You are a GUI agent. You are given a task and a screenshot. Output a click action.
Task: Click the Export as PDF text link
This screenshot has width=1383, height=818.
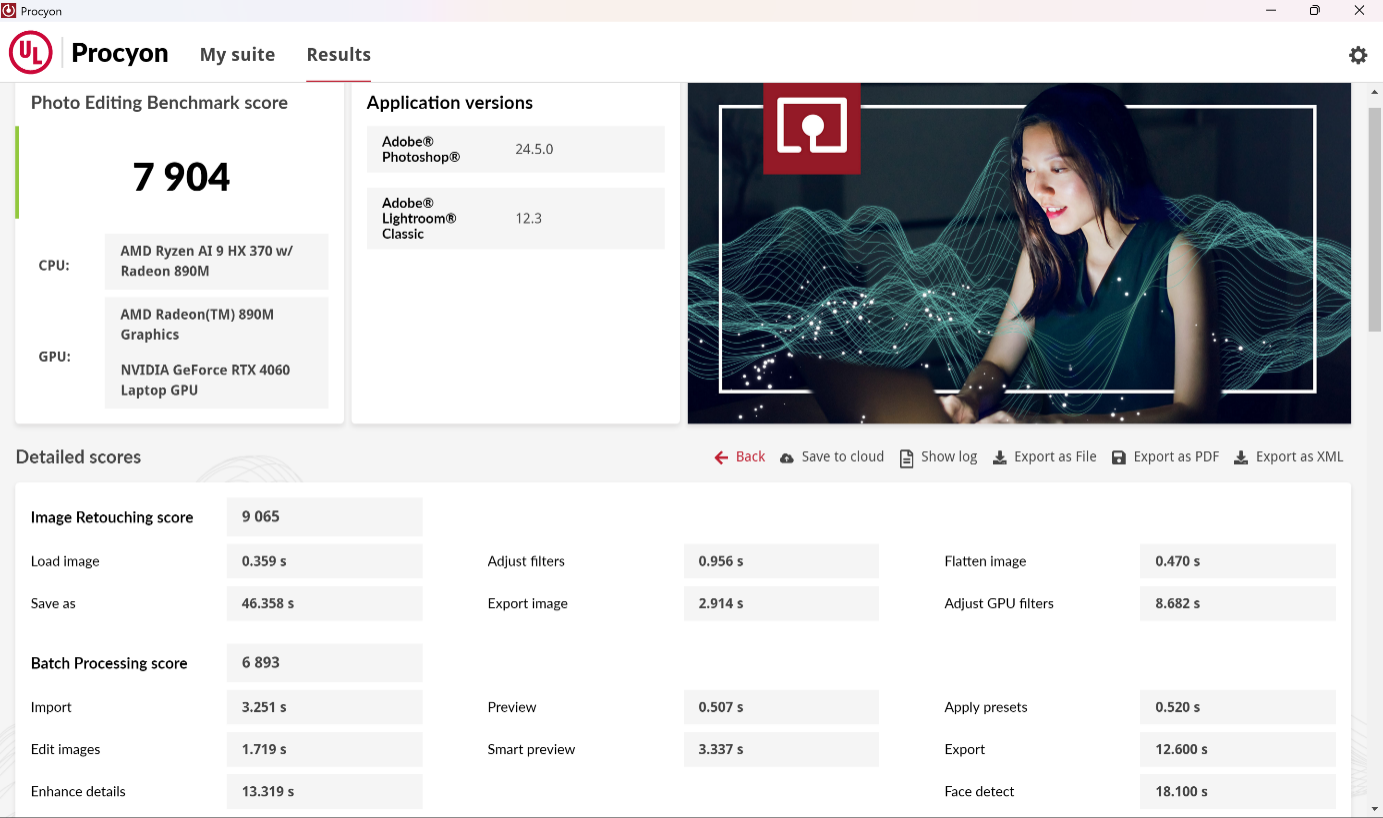coord(1176,457)
